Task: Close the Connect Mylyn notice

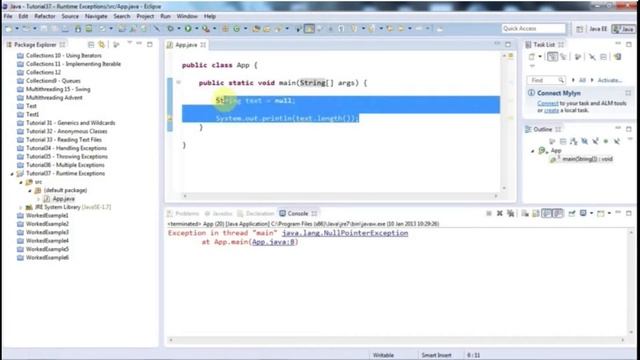Action: coord(628,93)
